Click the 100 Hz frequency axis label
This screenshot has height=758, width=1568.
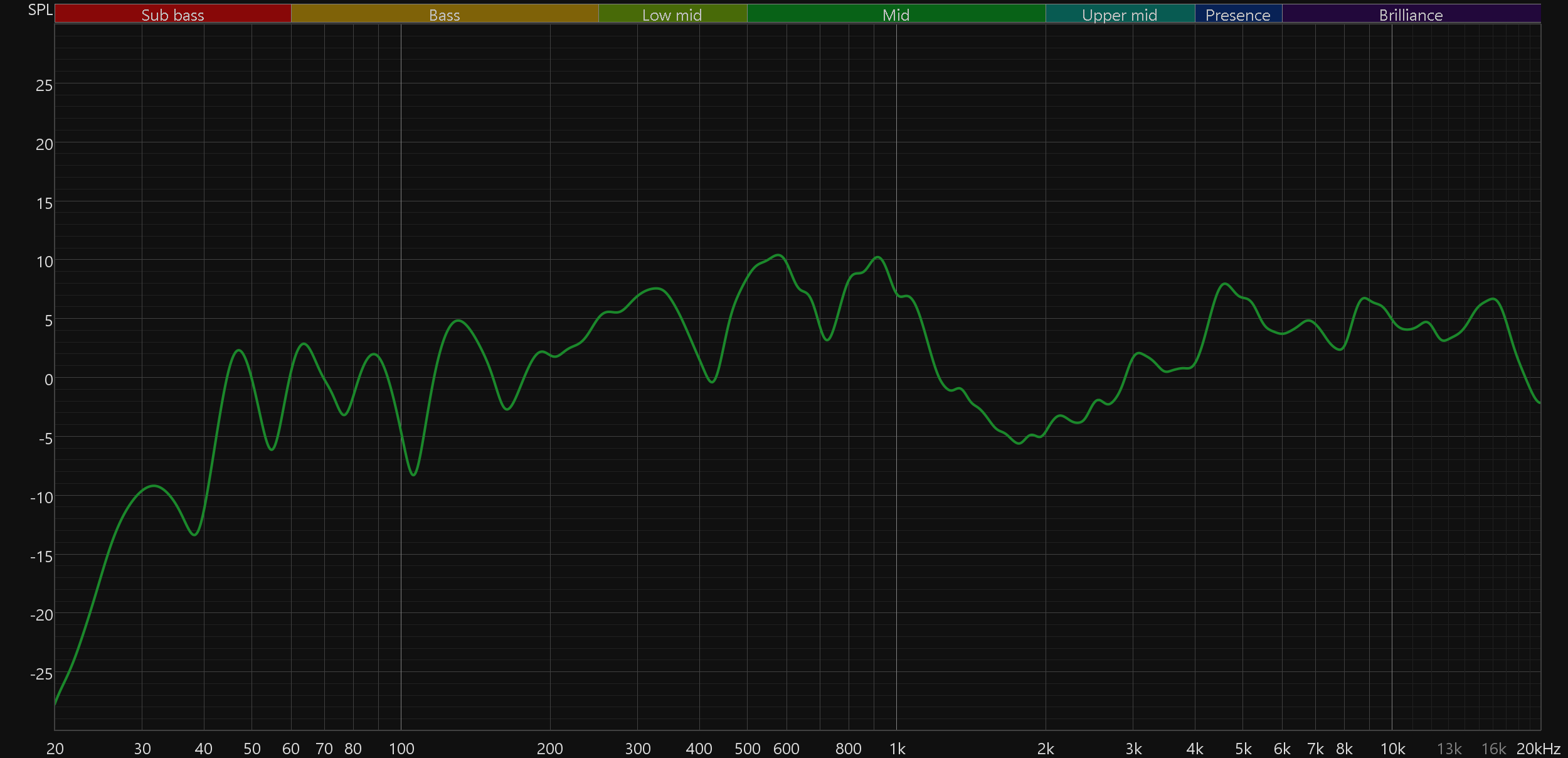[x=401, y=749]
